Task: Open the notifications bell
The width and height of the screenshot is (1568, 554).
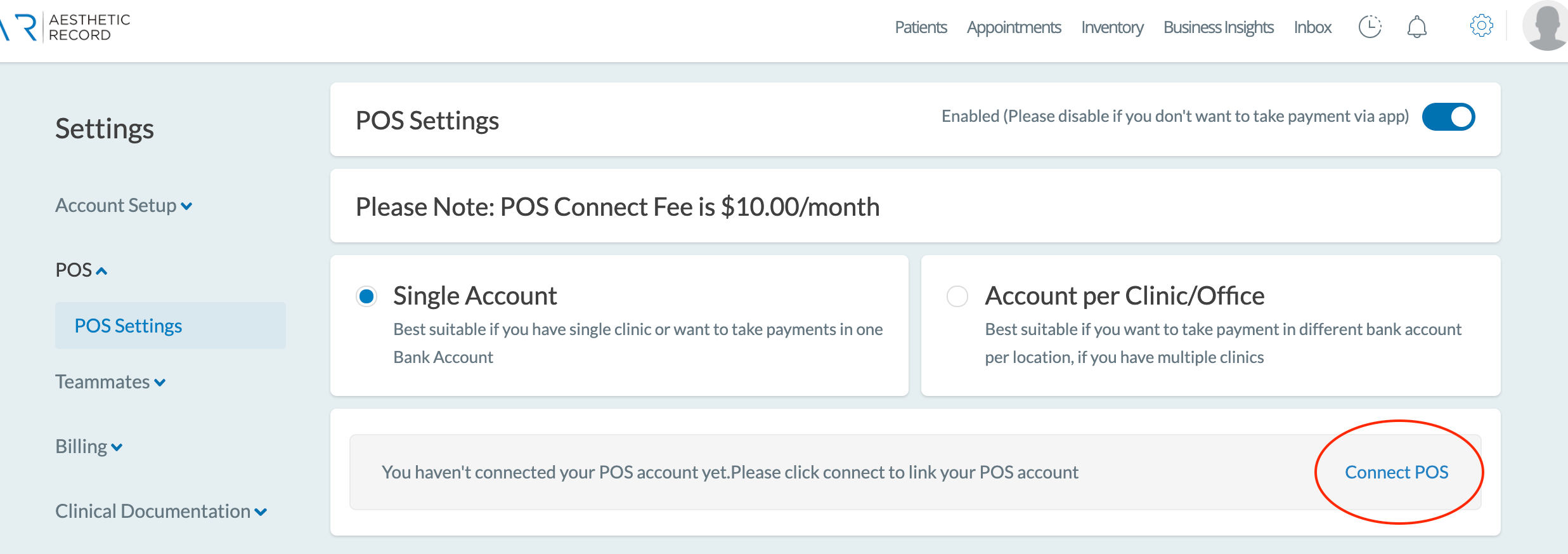Action: [1416, 27]
